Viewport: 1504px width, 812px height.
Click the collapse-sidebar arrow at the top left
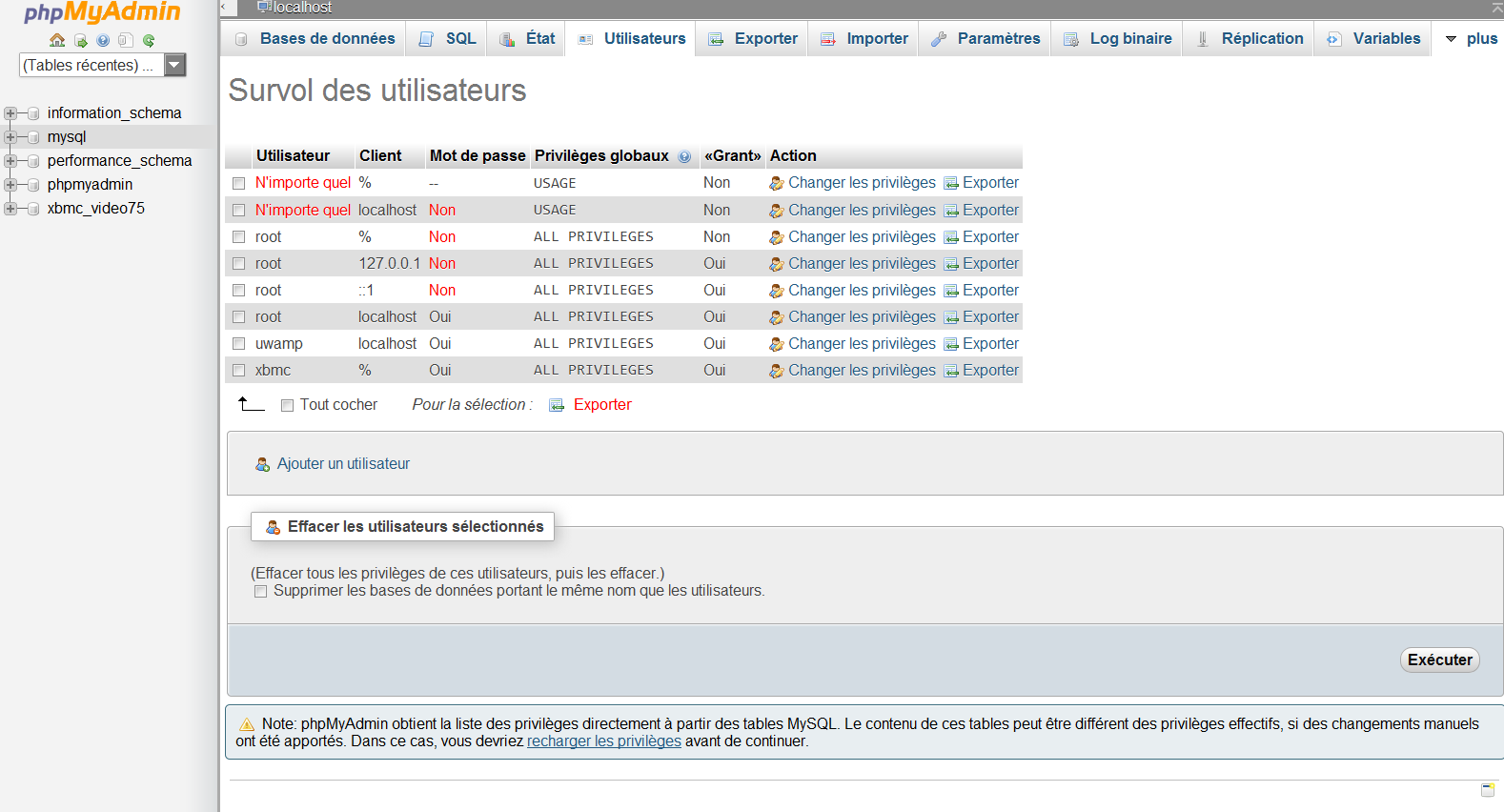(x=224, y=8)
